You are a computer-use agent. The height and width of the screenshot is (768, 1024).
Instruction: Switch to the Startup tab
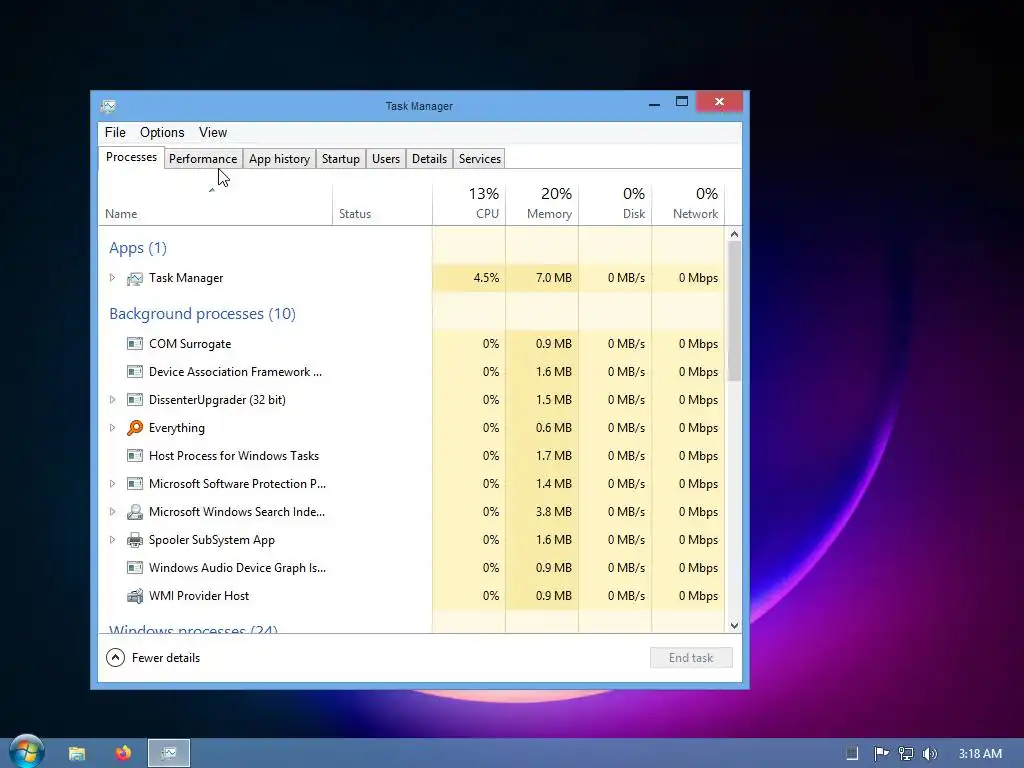point(341,159)
